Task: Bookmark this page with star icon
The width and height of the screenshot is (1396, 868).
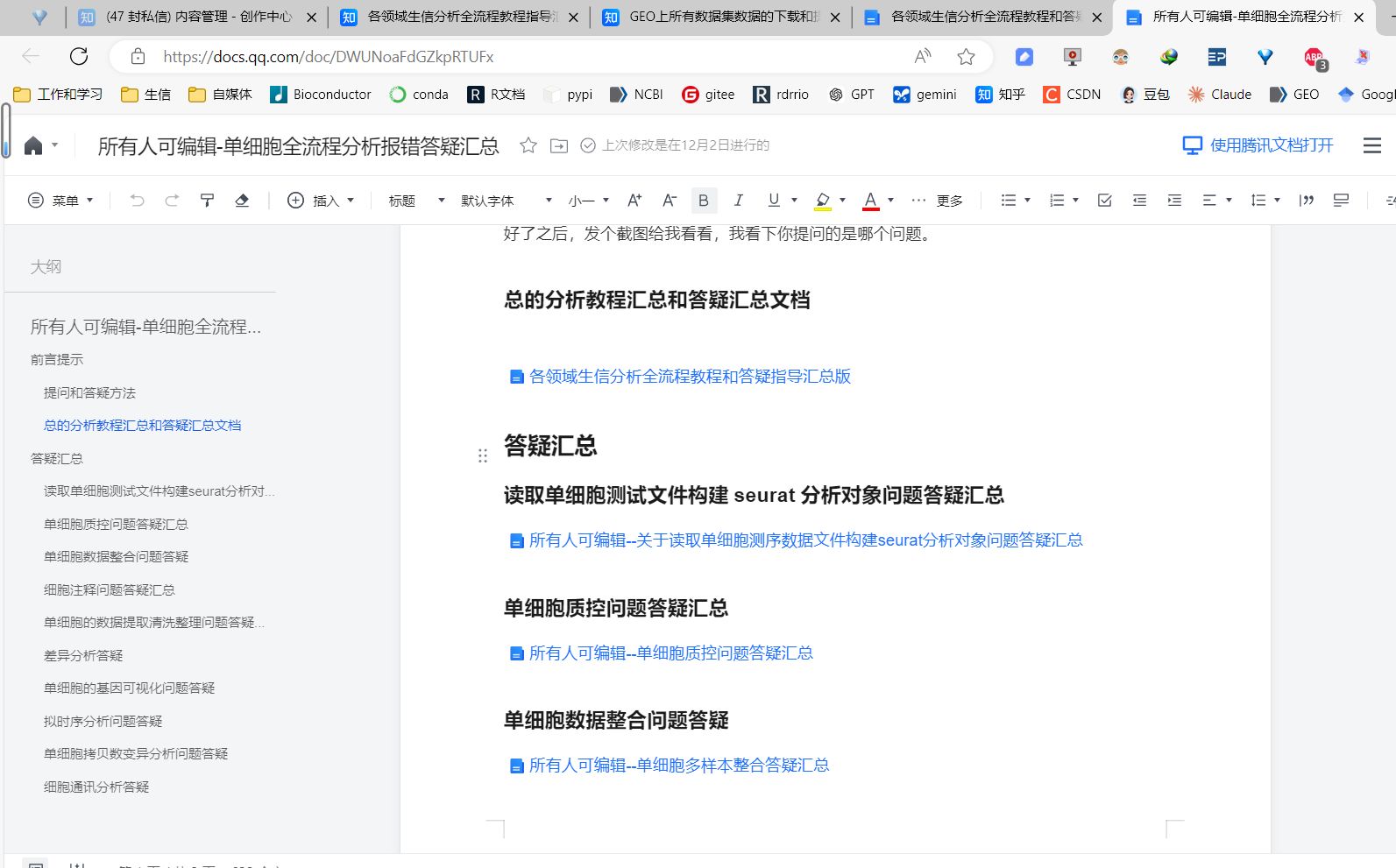Action: [966, 57]
